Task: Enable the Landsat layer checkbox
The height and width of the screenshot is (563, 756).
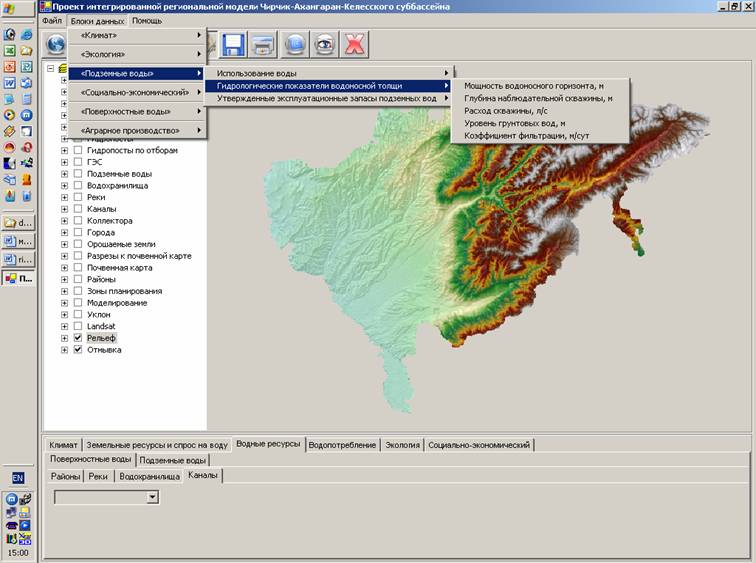Action: [78, 326]
